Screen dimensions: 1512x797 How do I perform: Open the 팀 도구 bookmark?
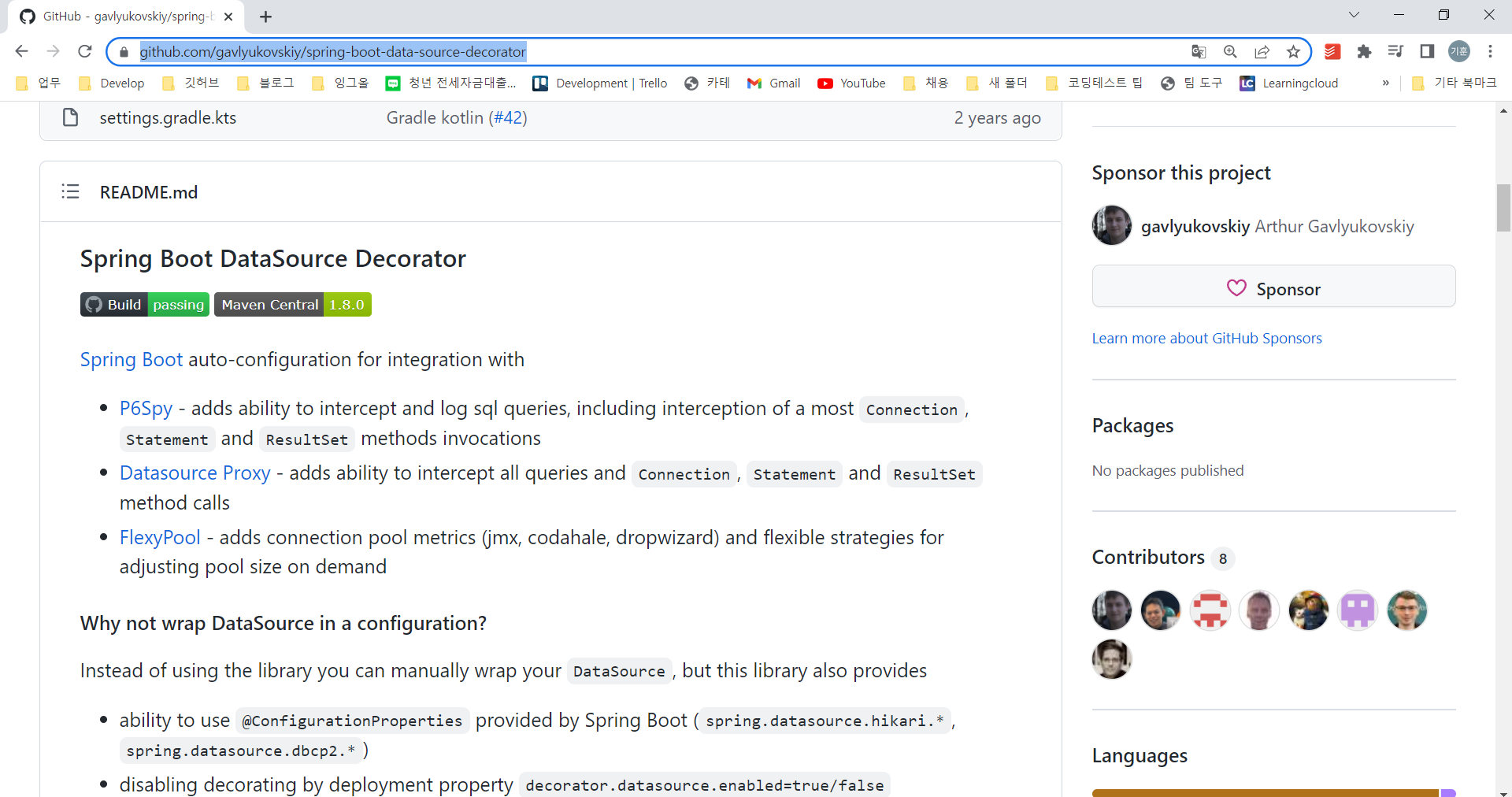(1191, 83)
